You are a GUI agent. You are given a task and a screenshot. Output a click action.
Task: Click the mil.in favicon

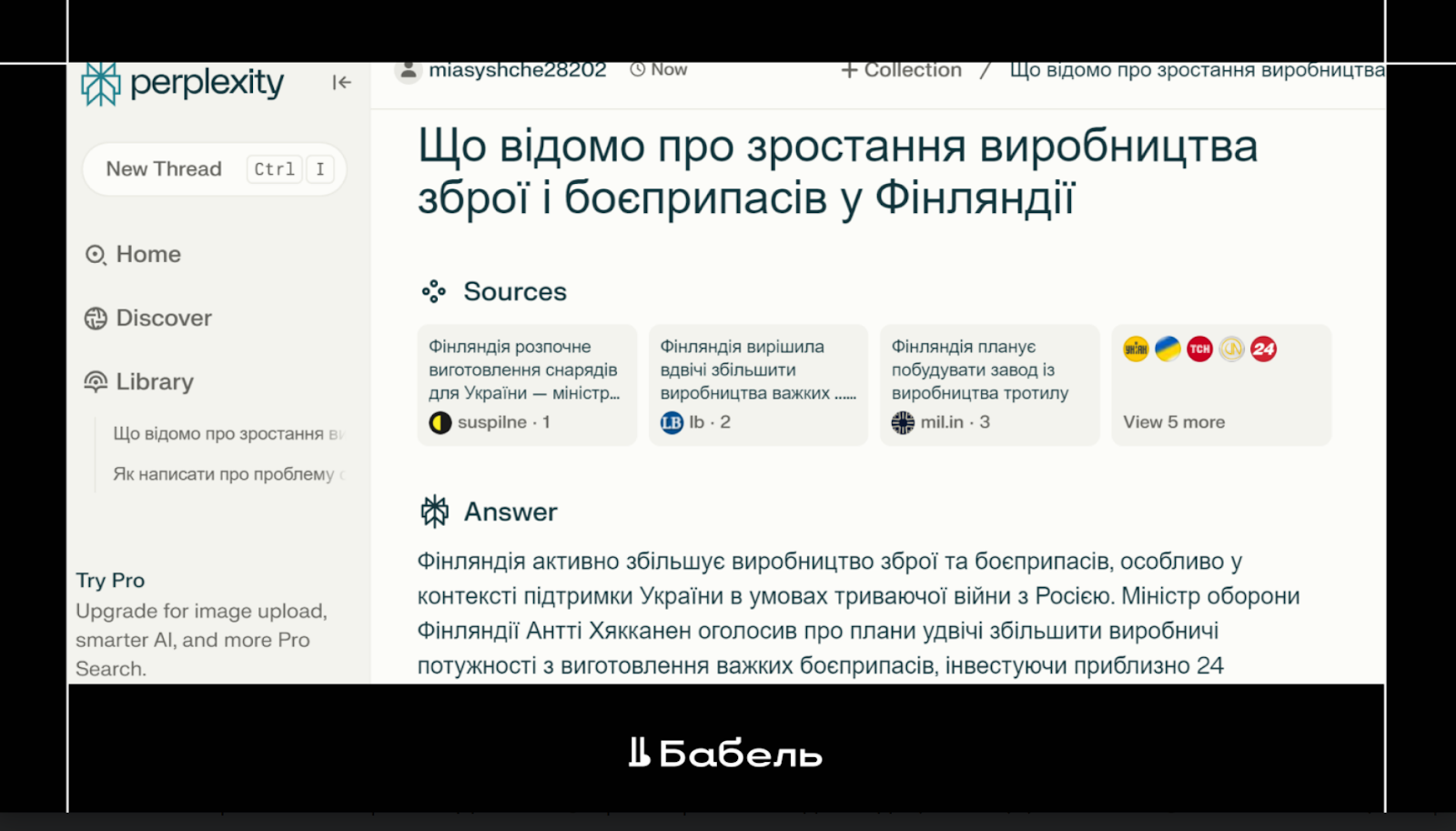(903, 422)
